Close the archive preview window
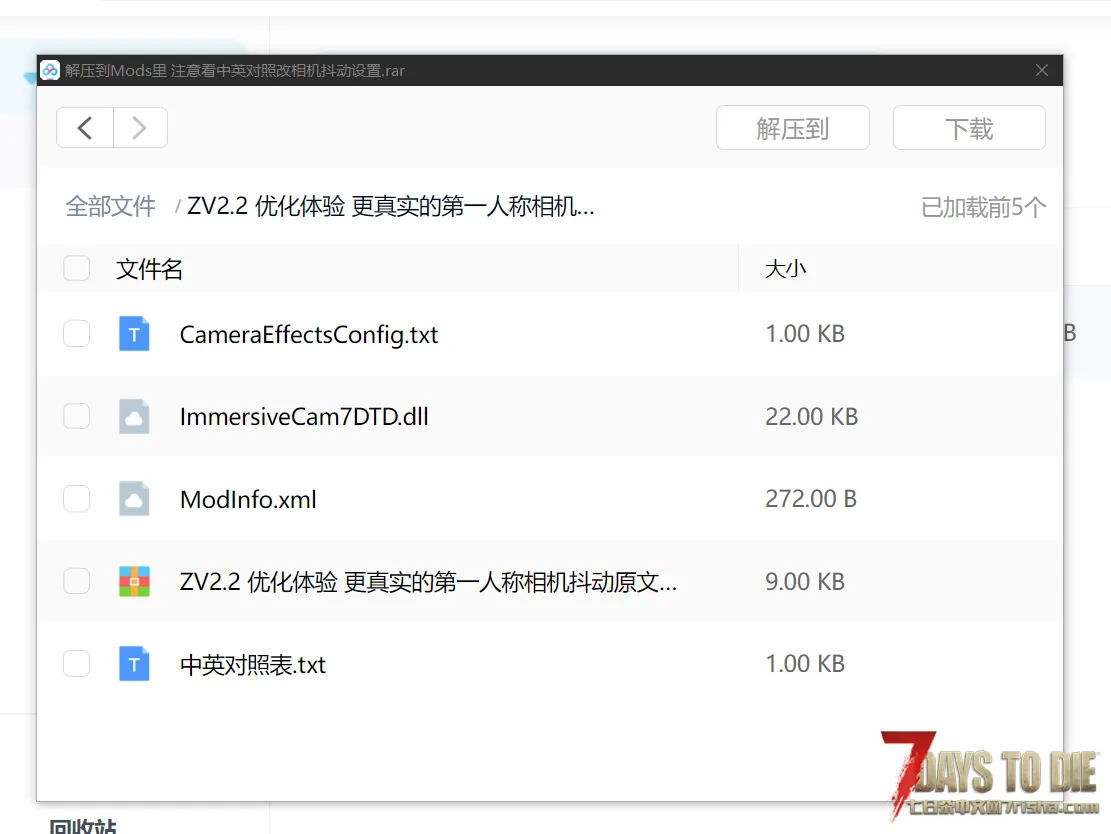 1042,71
